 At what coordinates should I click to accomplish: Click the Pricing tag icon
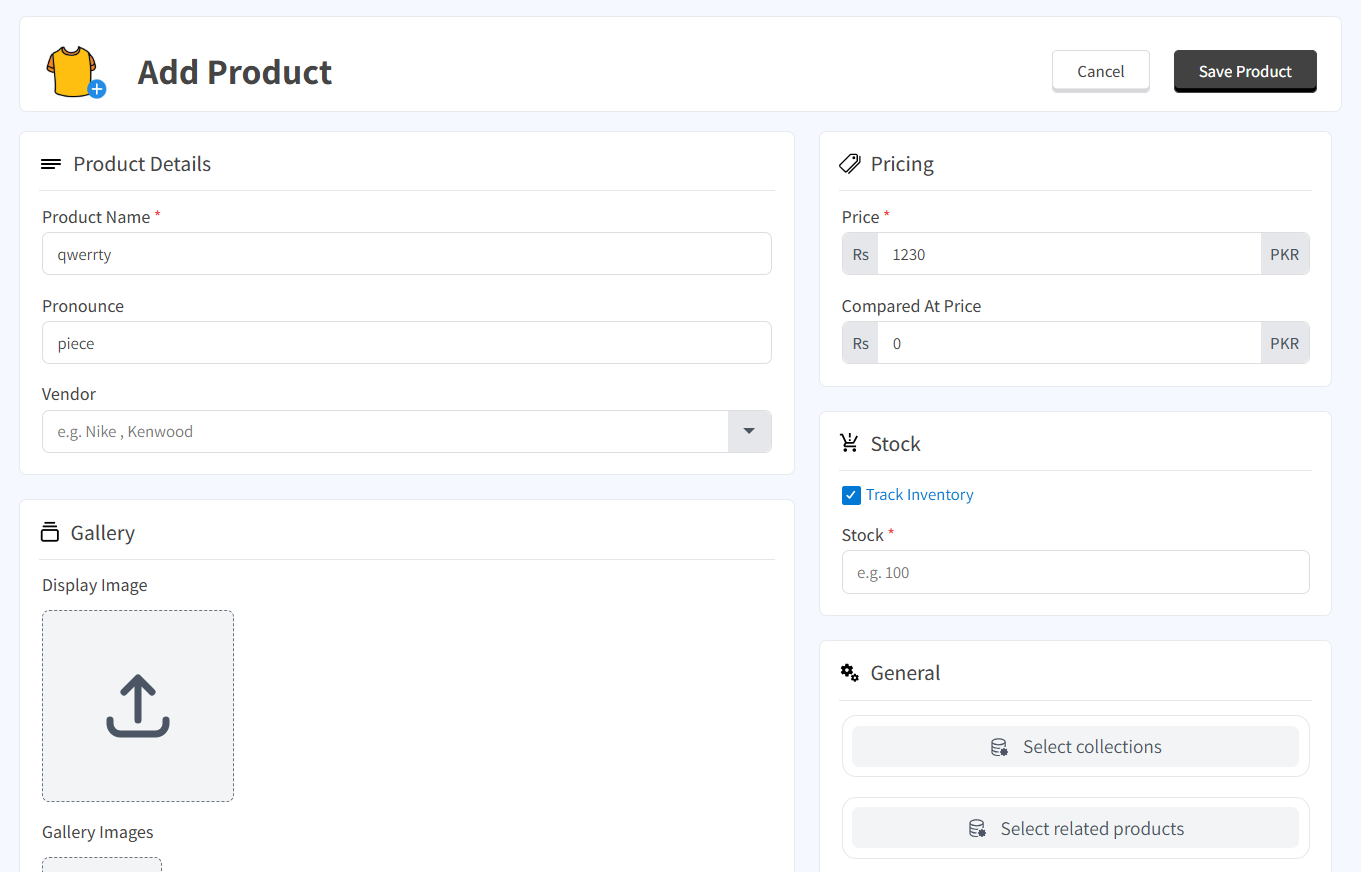850,164
